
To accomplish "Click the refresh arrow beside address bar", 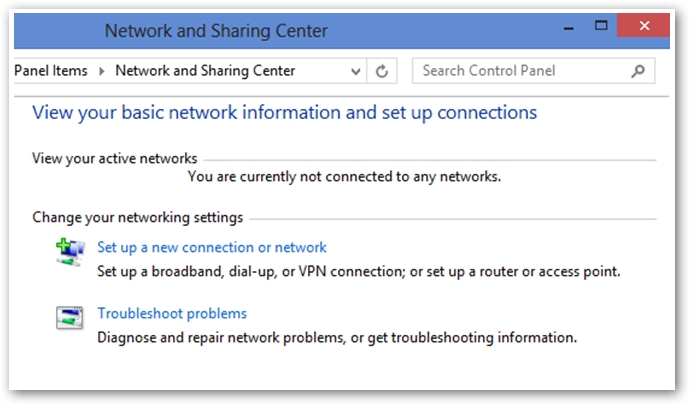I will pos(382,71).
